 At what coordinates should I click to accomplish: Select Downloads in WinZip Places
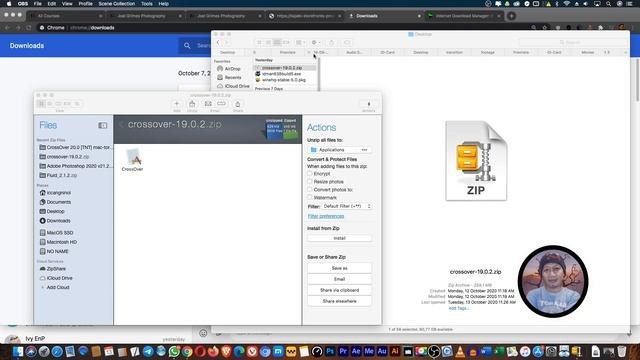pyautogui.click(x=55, y=221)
